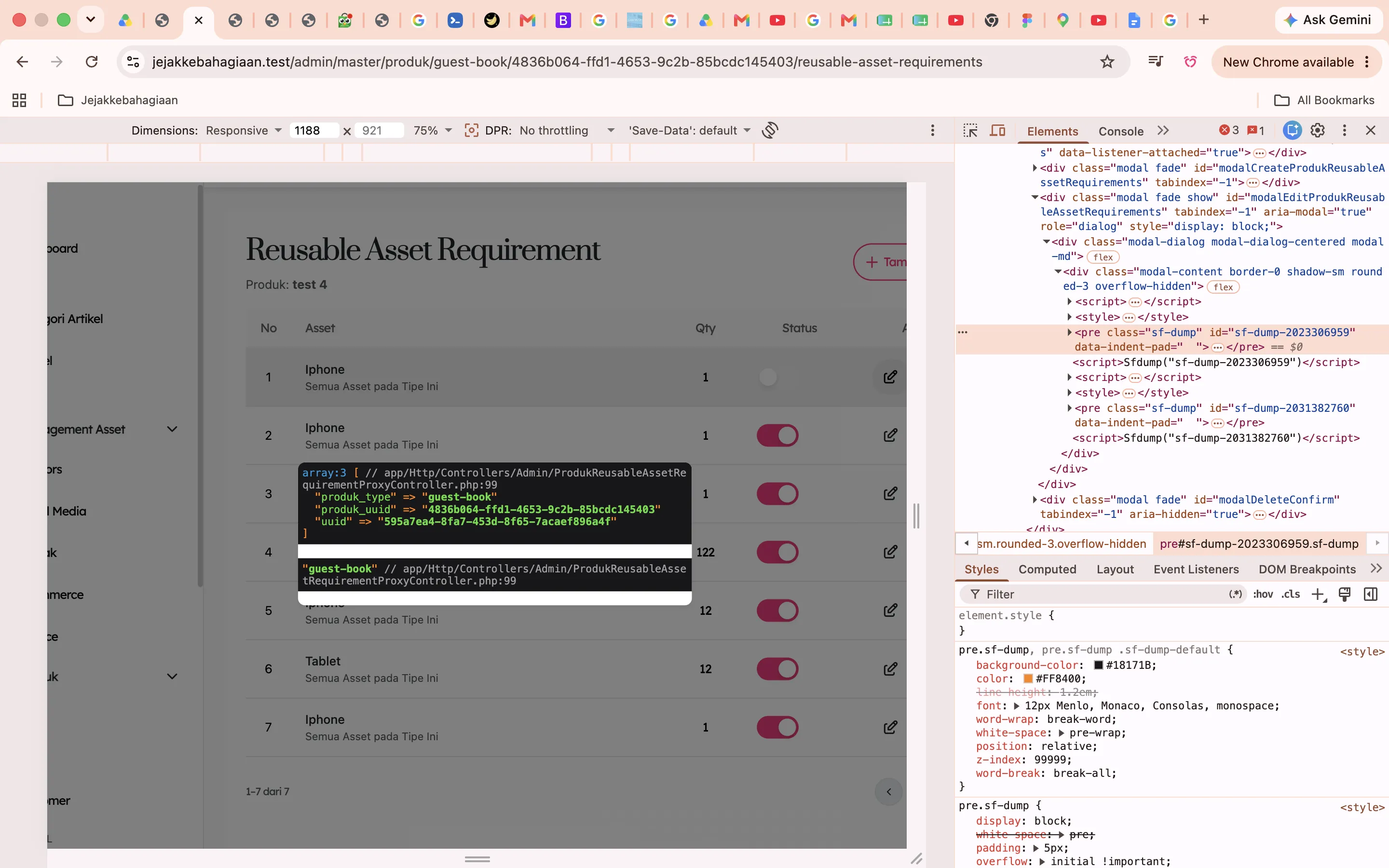The width and height of the screenshot is (1389, 868).
Task: Click the viewport width field showing 1188
Action: click(313, 130)
